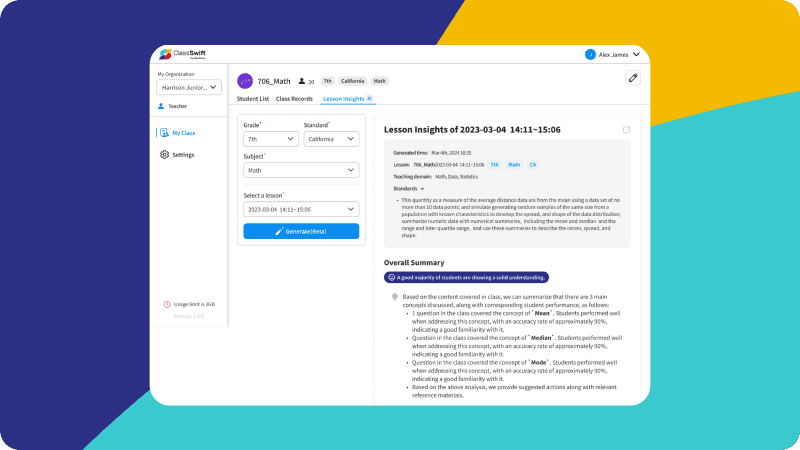The width and height of the screenshot is (800, 450).
Task: Click the lightbulb icon beside summary text
Action: tap(394, 297)
